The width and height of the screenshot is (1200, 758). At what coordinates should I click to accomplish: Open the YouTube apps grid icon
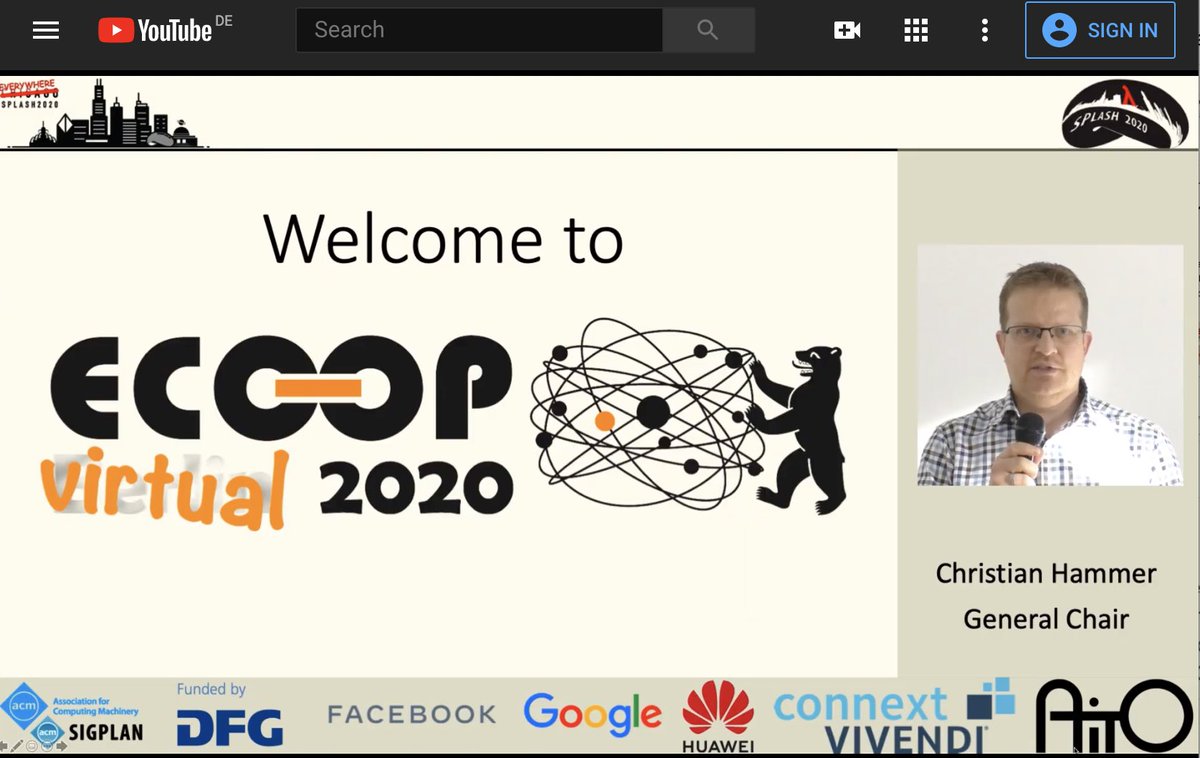[x=916, y=30]
